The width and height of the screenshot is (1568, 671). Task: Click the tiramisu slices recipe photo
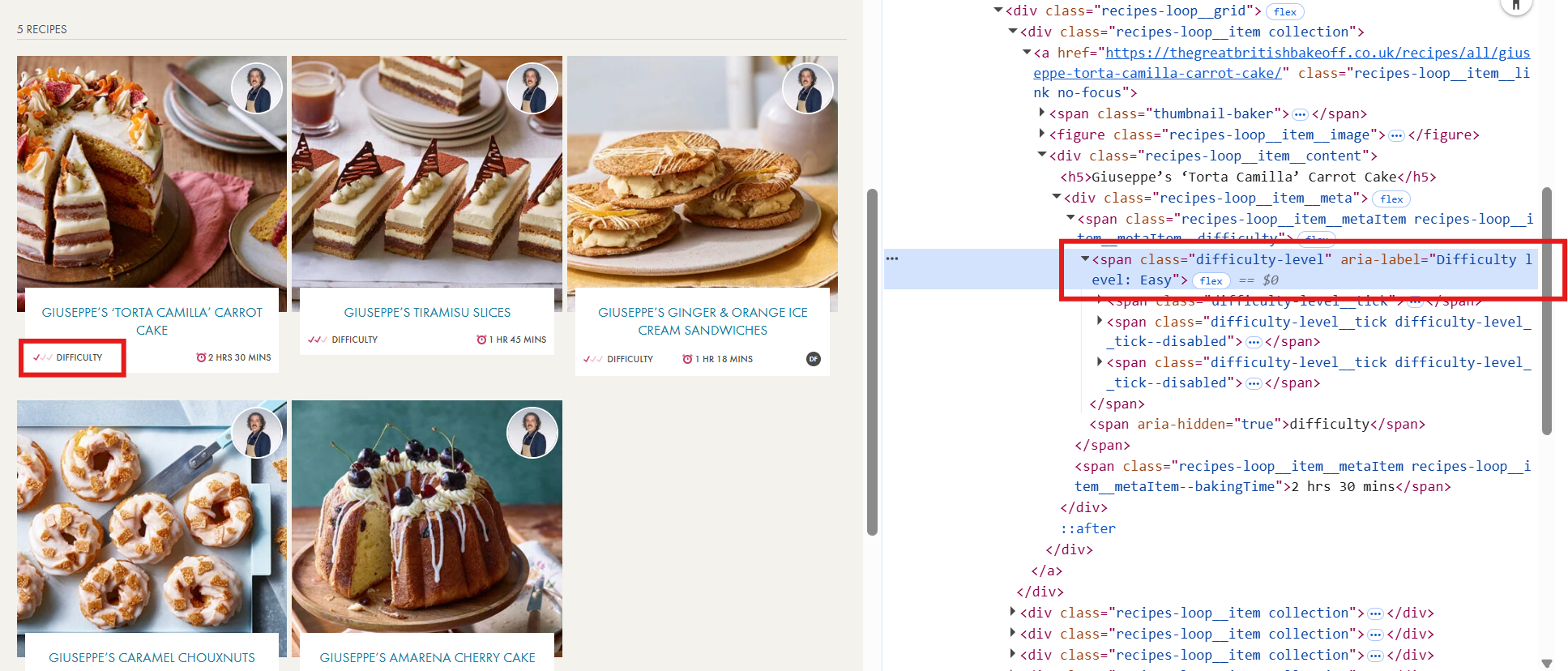tap(427, 183)
